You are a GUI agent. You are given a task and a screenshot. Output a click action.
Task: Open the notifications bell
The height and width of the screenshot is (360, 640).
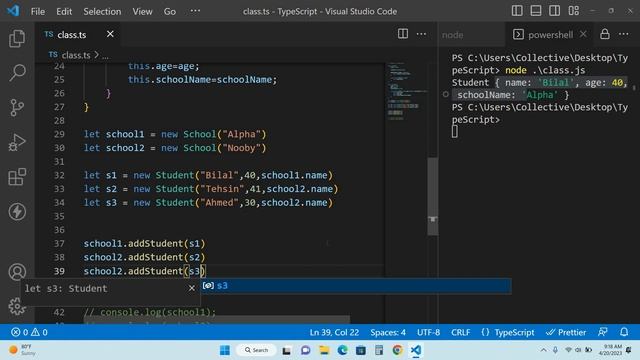pyautogui.click(x=624, y=332)
